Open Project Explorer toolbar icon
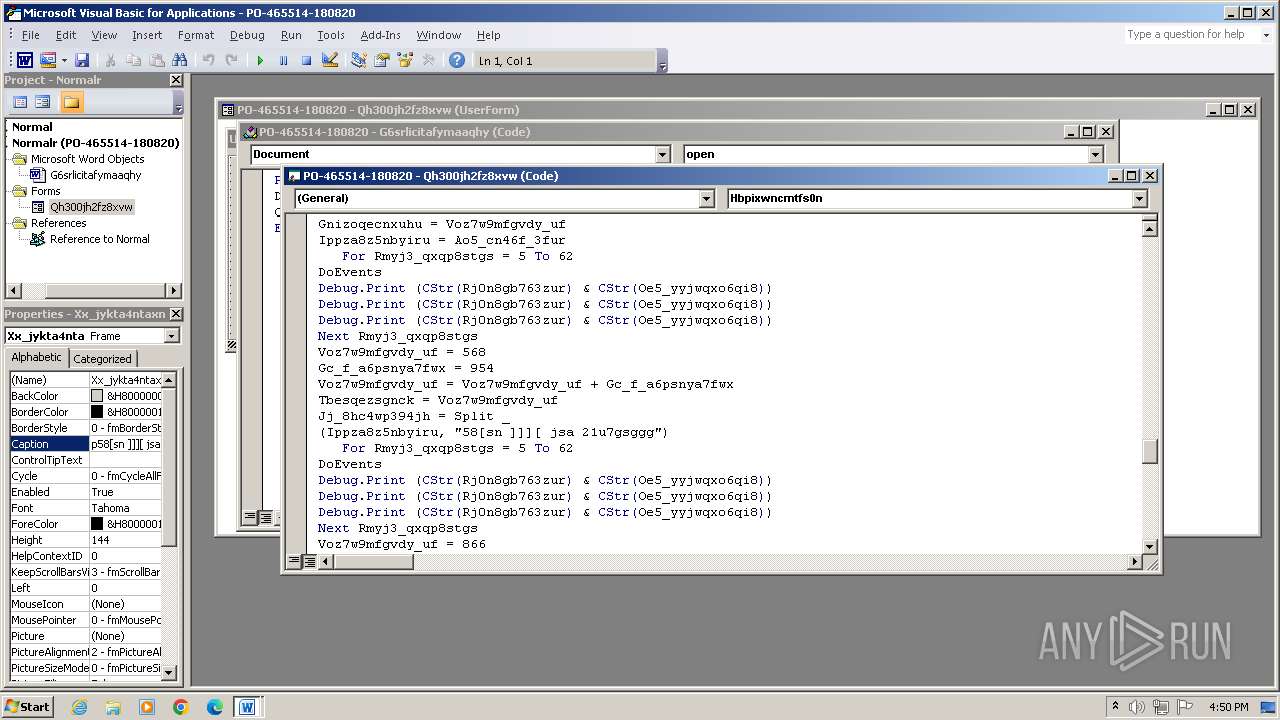 (x=359, y=61)
